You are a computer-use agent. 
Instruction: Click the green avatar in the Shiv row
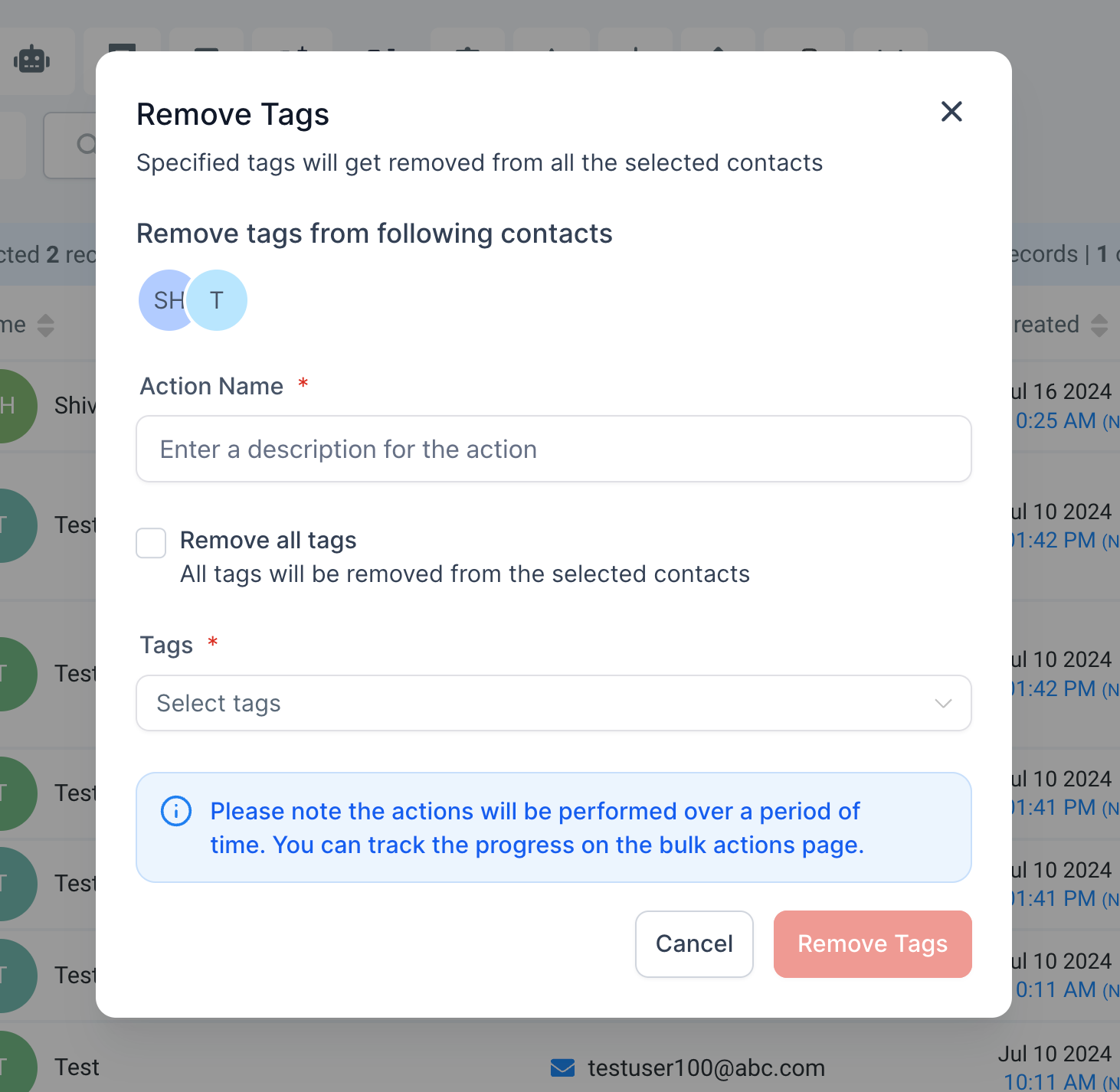click(x=11, y=406)
